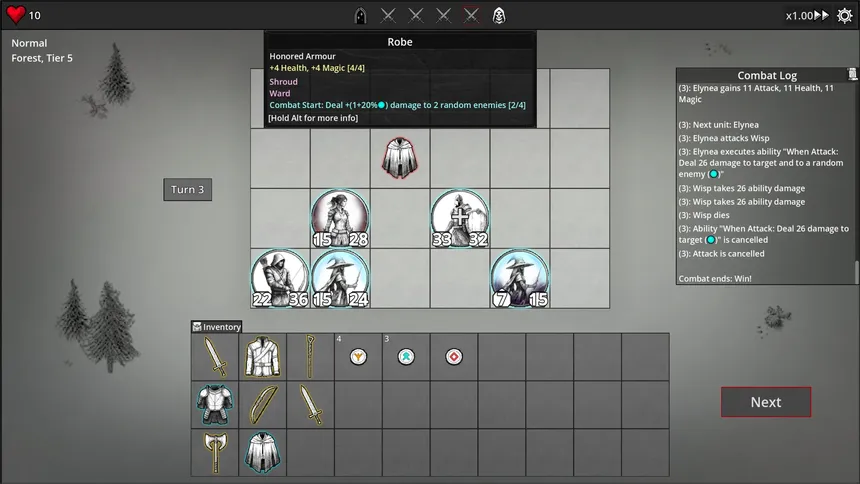This screenshot has width=860, height=484.
Task: Select the teal figure token marked 3
Action: pyautogui.click(x=406, y=357)
